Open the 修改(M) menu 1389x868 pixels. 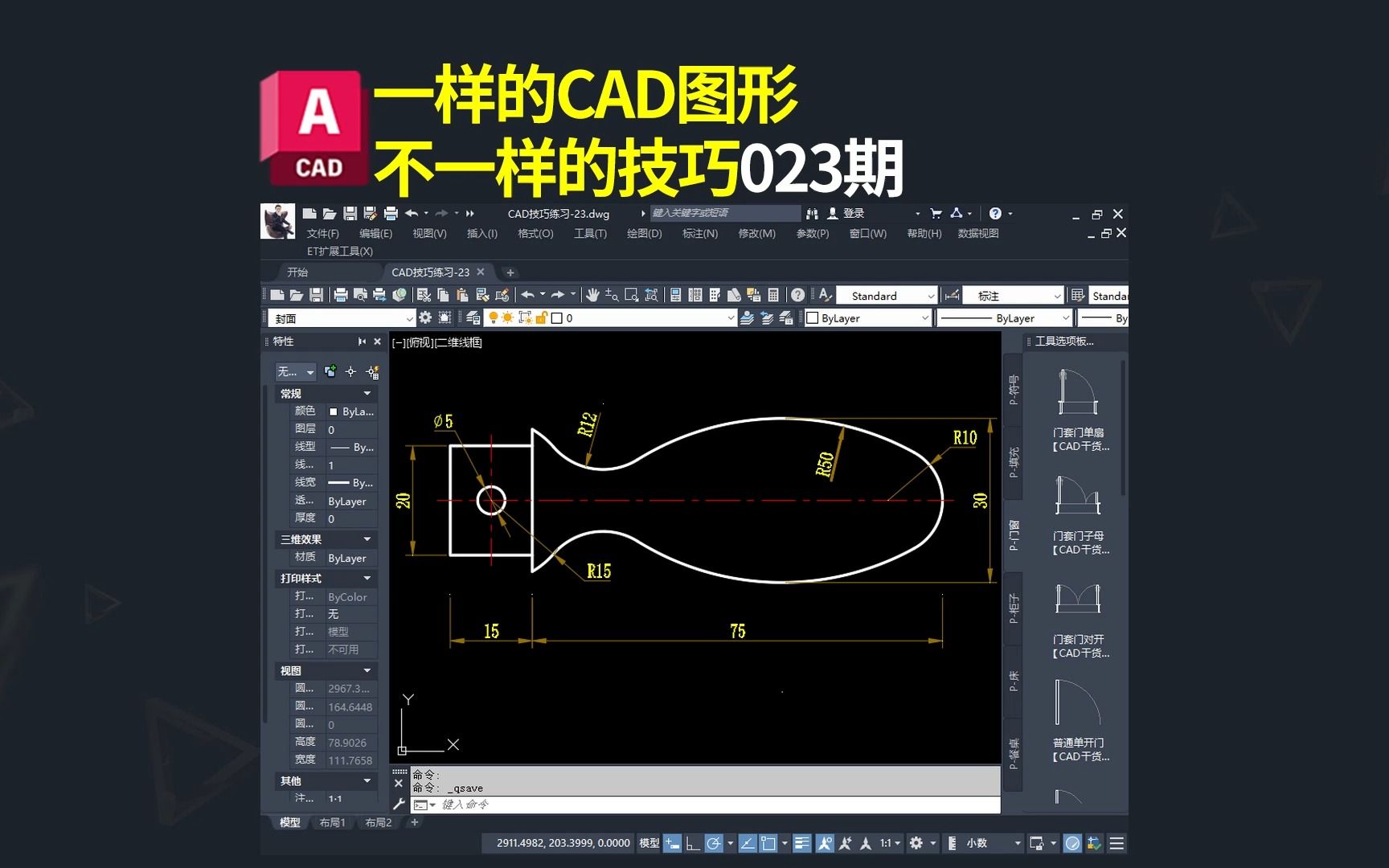tap(756, 233)
